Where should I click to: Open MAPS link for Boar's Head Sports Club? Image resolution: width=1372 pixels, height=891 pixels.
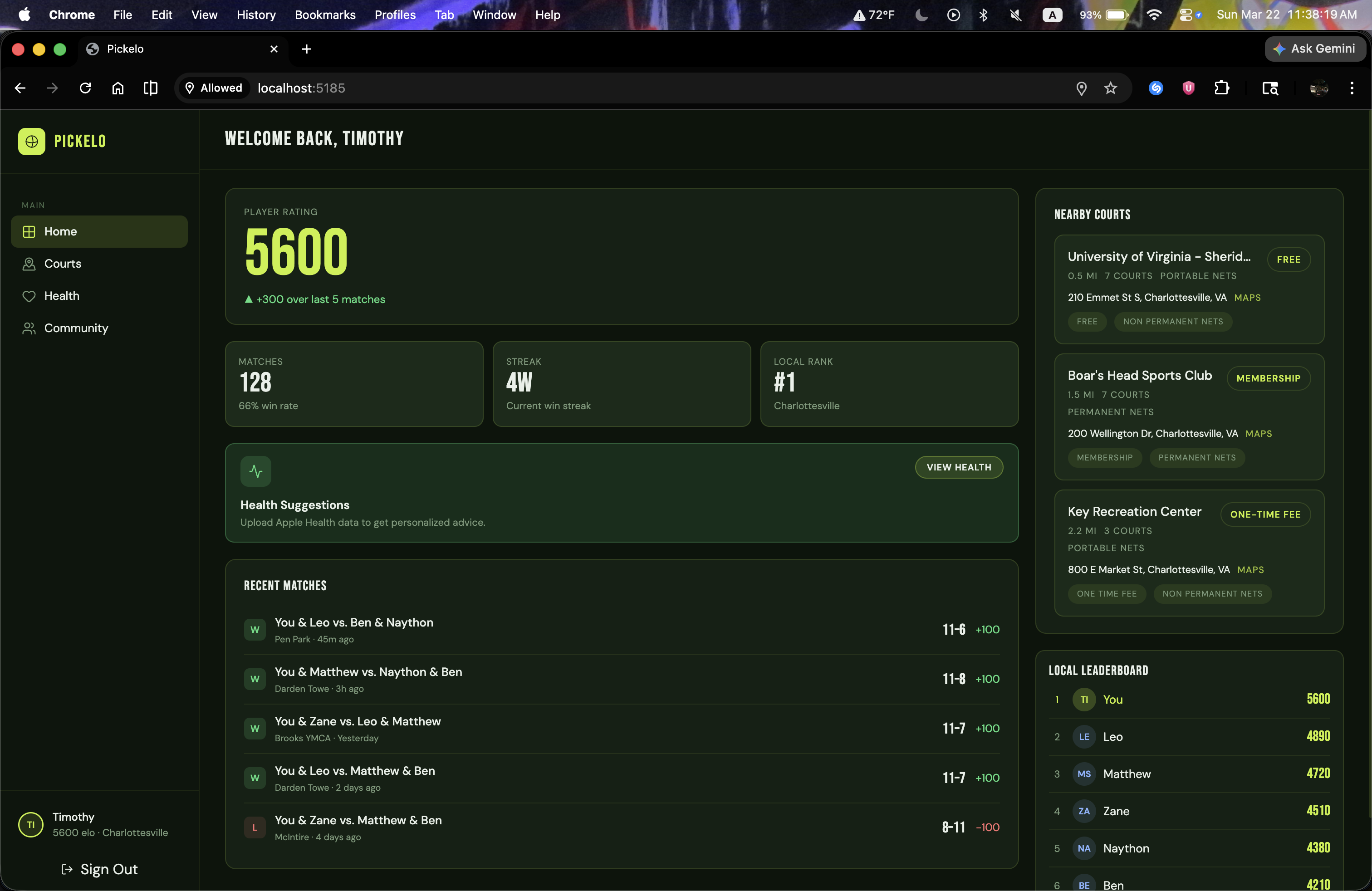(x=1259, y=433)
